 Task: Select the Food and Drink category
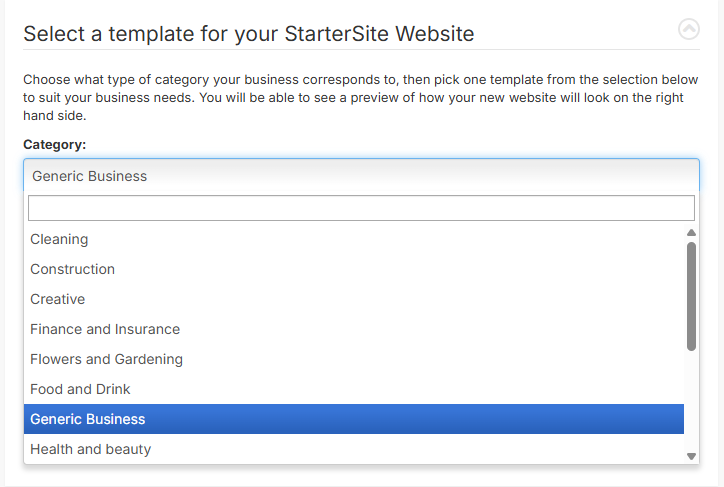[354, 389]
